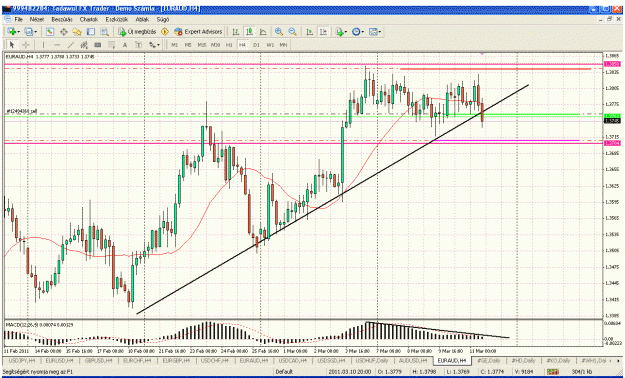This screenshot has width=625, height=378.
Task: Expand the Indicators dropdown arrow
Action: click(x=346, y=32)
